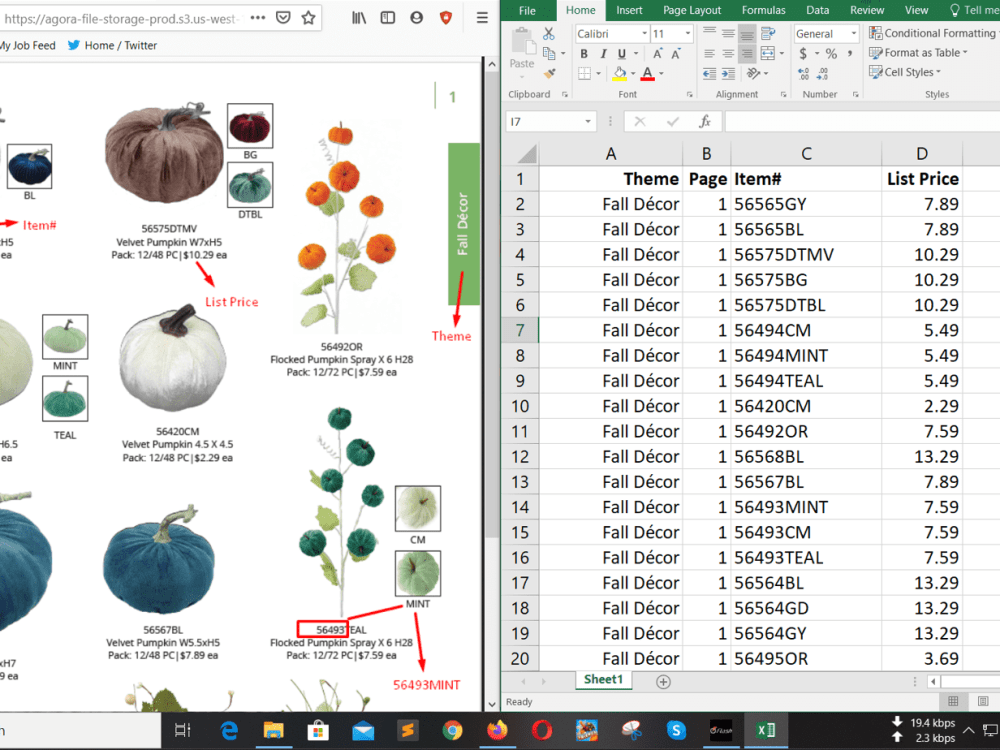
Task: Open the font size 11 dropdown
Action: (x=688, y=33)
